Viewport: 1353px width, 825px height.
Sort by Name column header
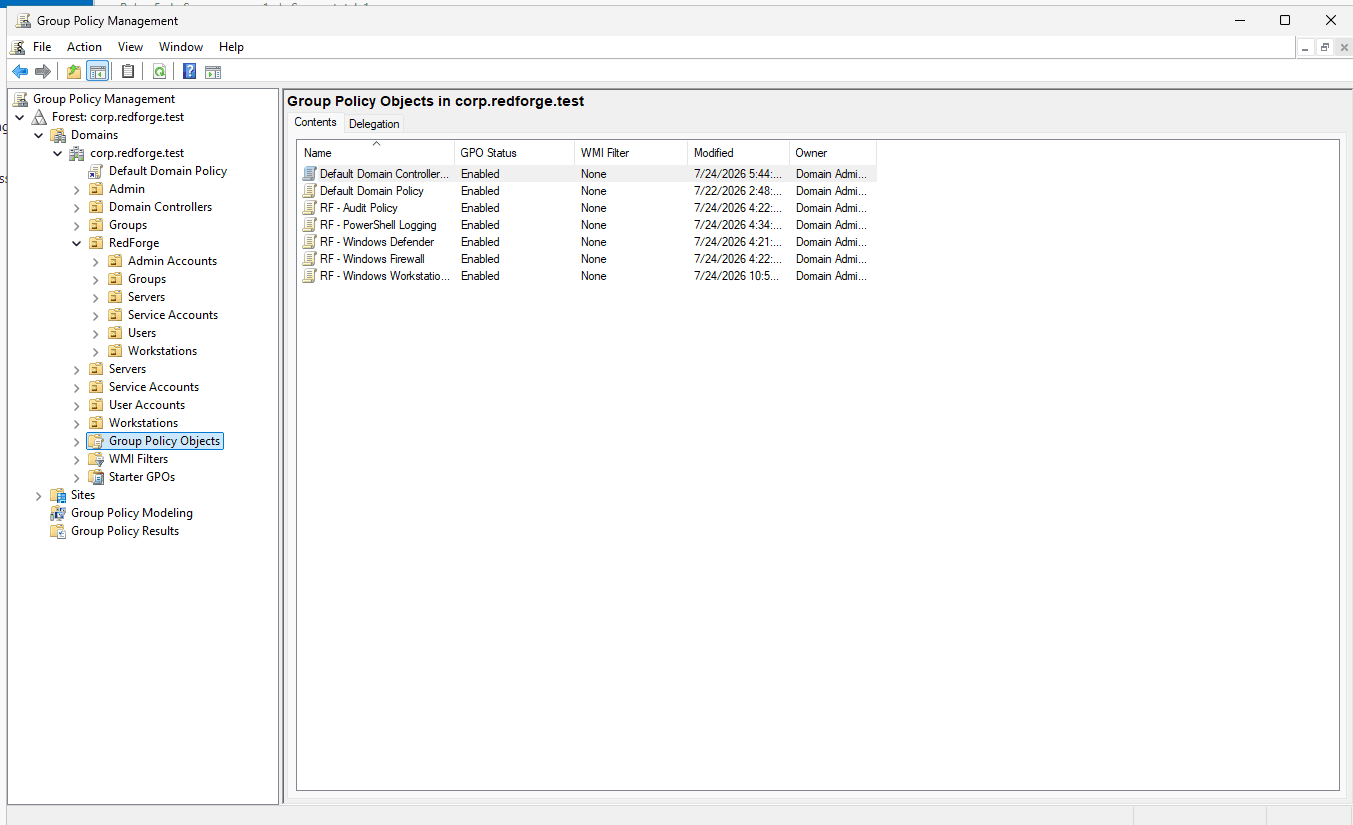376,153
